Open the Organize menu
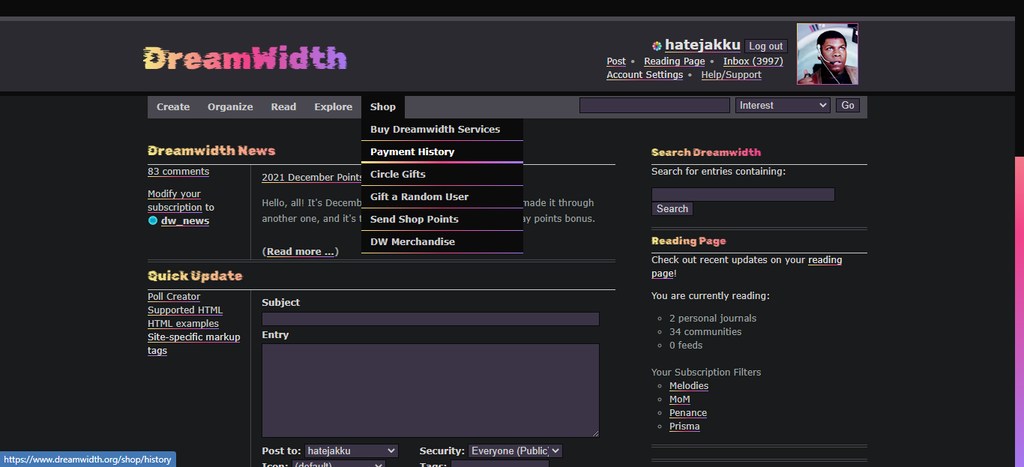1024x467 pixels. click(230, 107)
